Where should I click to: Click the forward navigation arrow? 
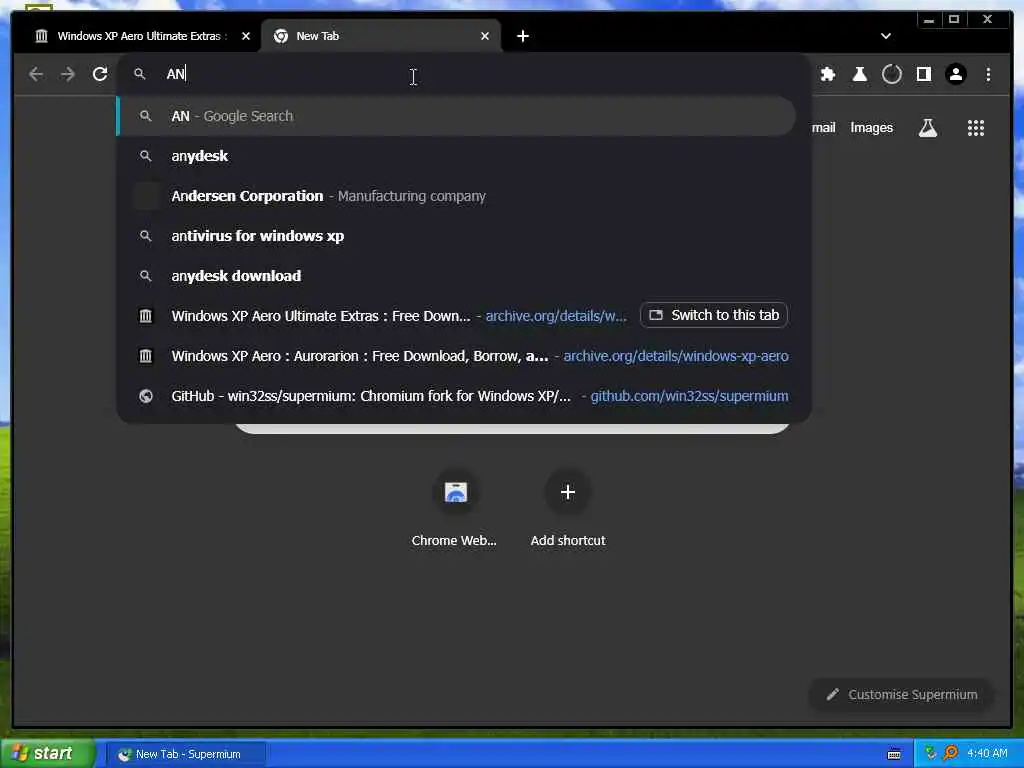(x=68, y=74)
